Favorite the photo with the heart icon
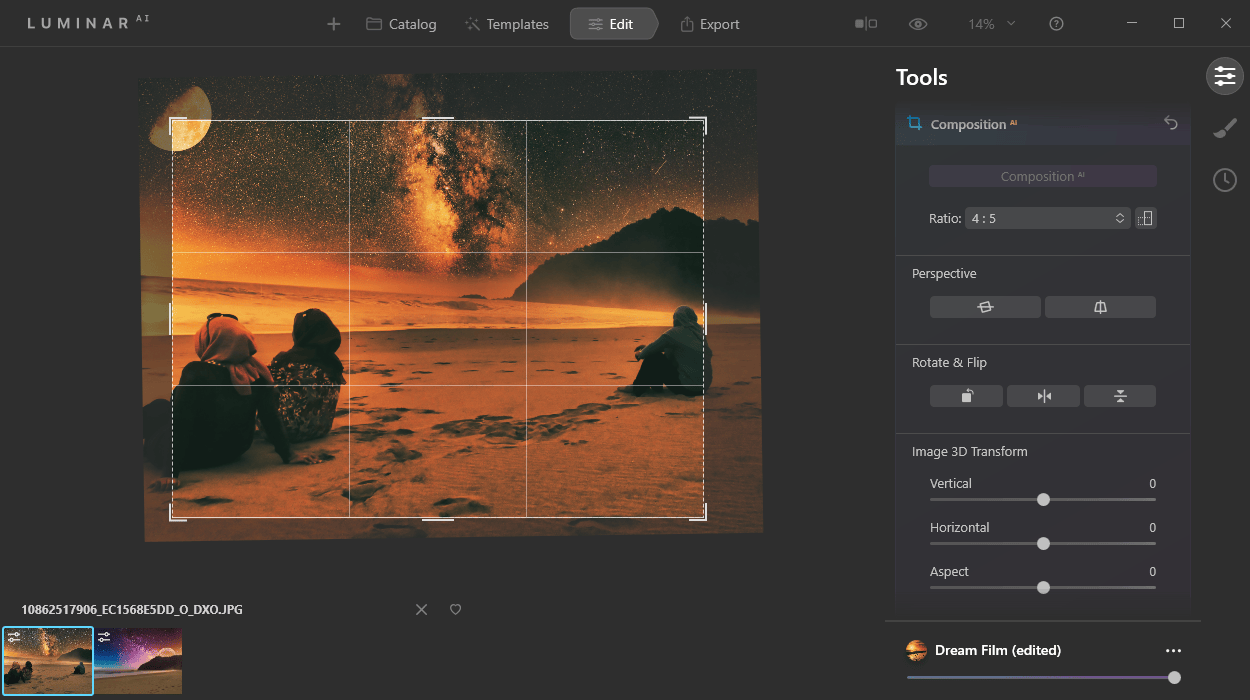1250x700 pixels. coord(455,609)
